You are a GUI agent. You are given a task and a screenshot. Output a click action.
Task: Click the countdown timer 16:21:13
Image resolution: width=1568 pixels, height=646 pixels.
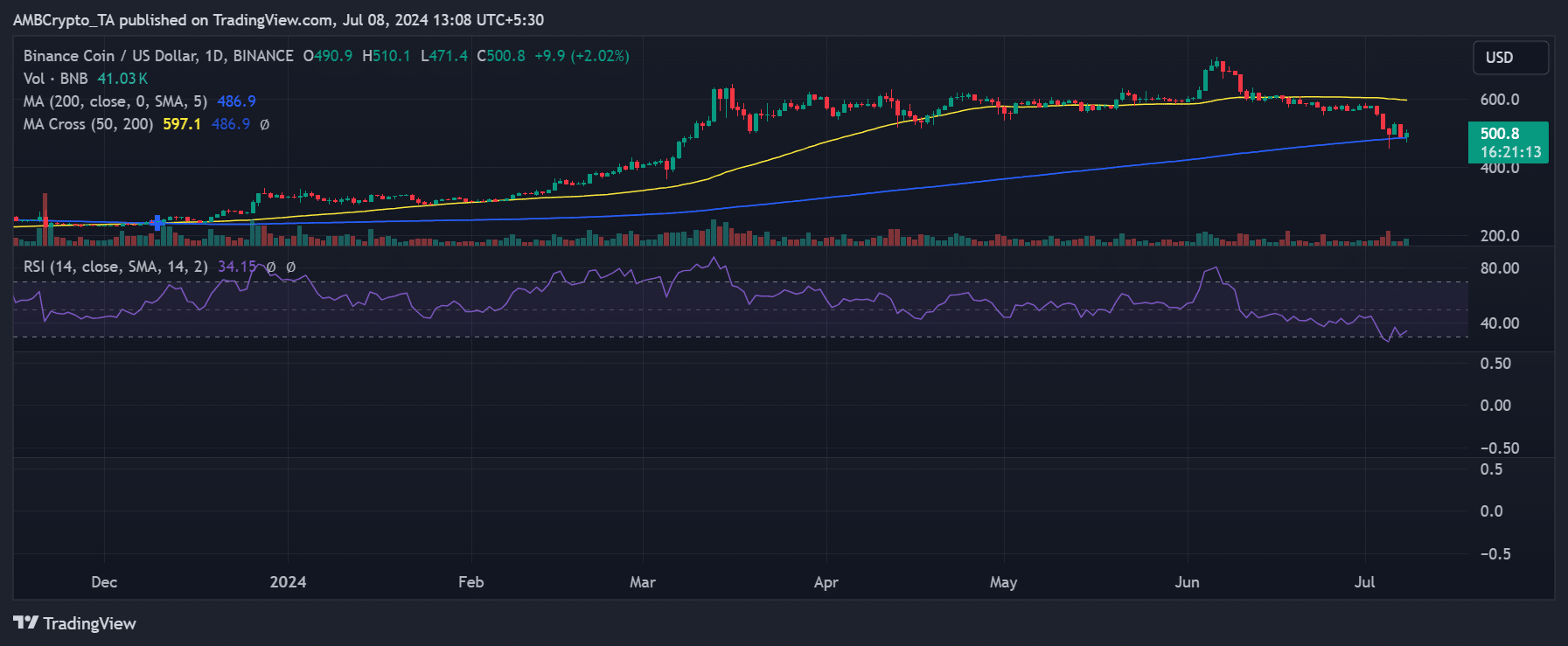[1510, 152]
